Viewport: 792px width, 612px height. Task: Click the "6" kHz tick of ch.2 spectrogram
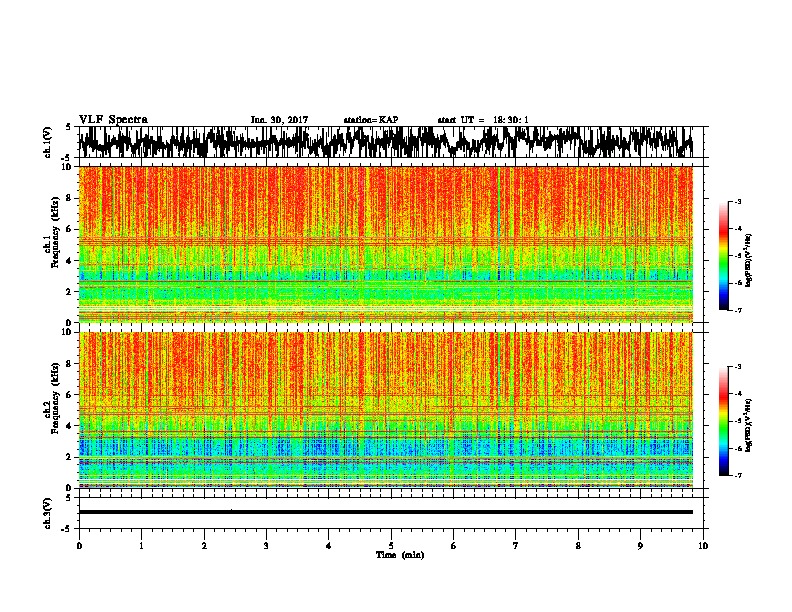(69, 394)
